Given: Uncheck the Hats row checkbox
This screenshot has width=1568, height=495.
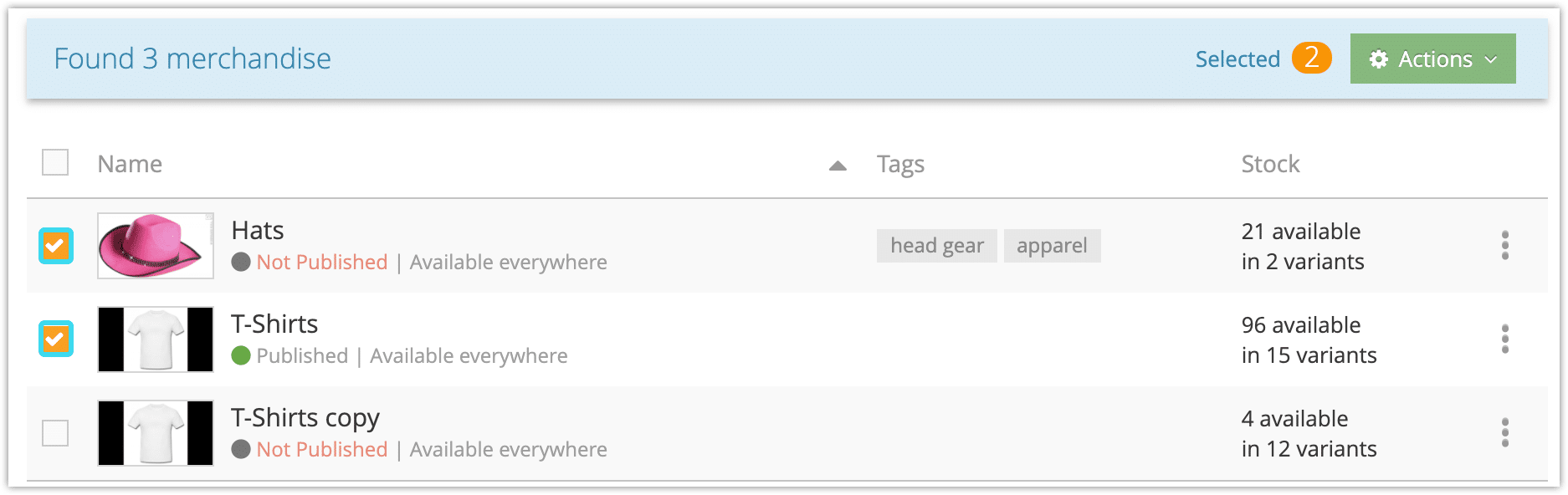Looking at the screenshot, I should click(x=56, y=246).
